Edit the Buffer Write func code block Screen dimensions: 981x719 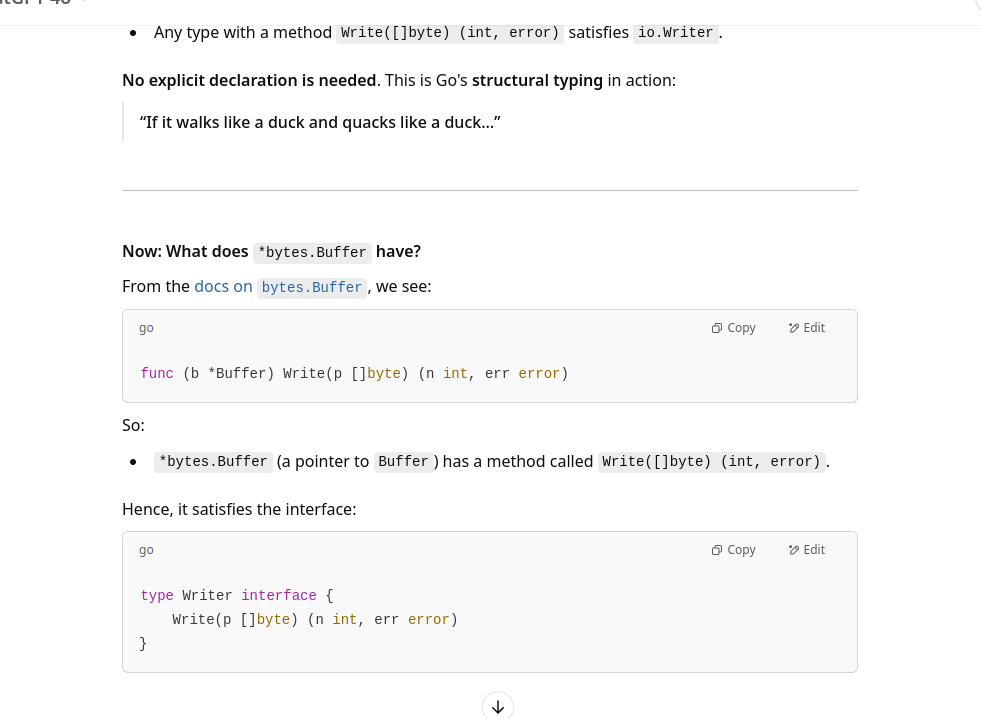pos(807,328)
